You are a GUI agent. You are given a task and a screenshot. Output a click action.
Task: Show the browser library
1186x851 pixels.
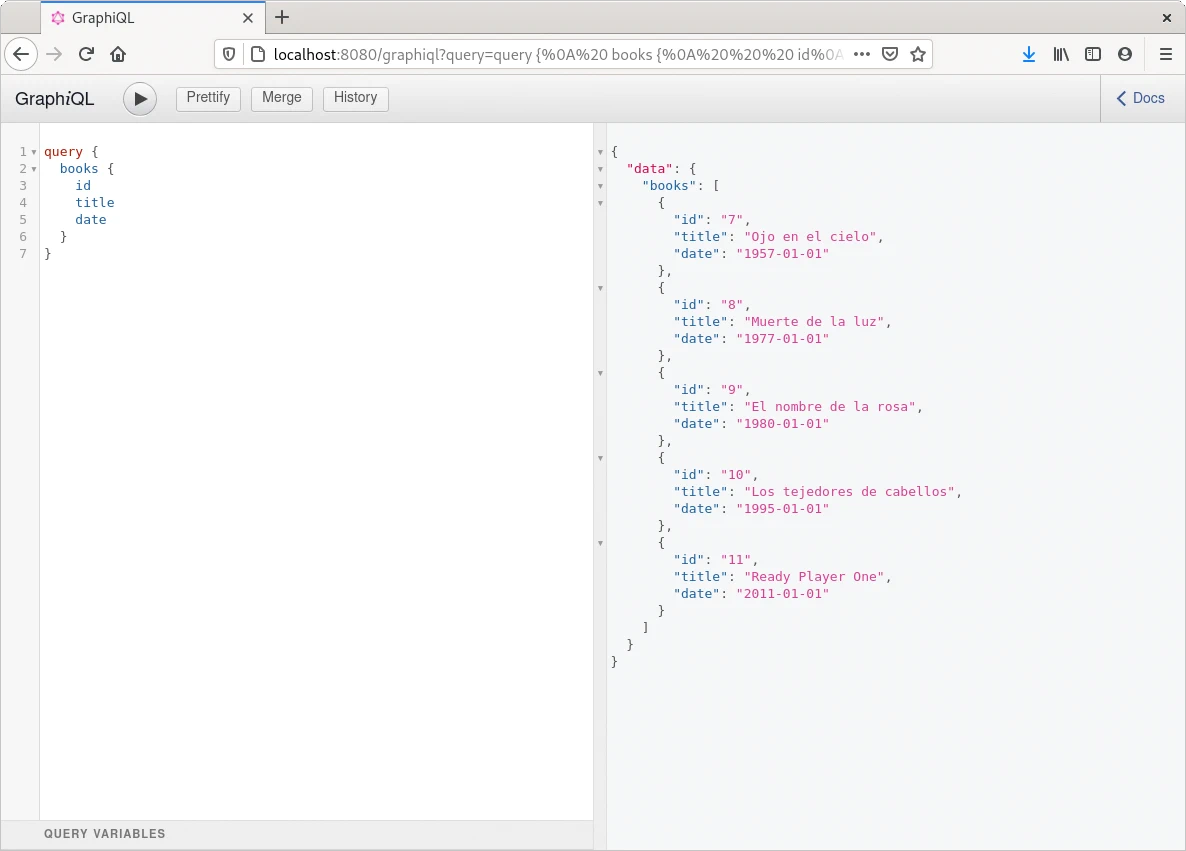pos(1061,54)
